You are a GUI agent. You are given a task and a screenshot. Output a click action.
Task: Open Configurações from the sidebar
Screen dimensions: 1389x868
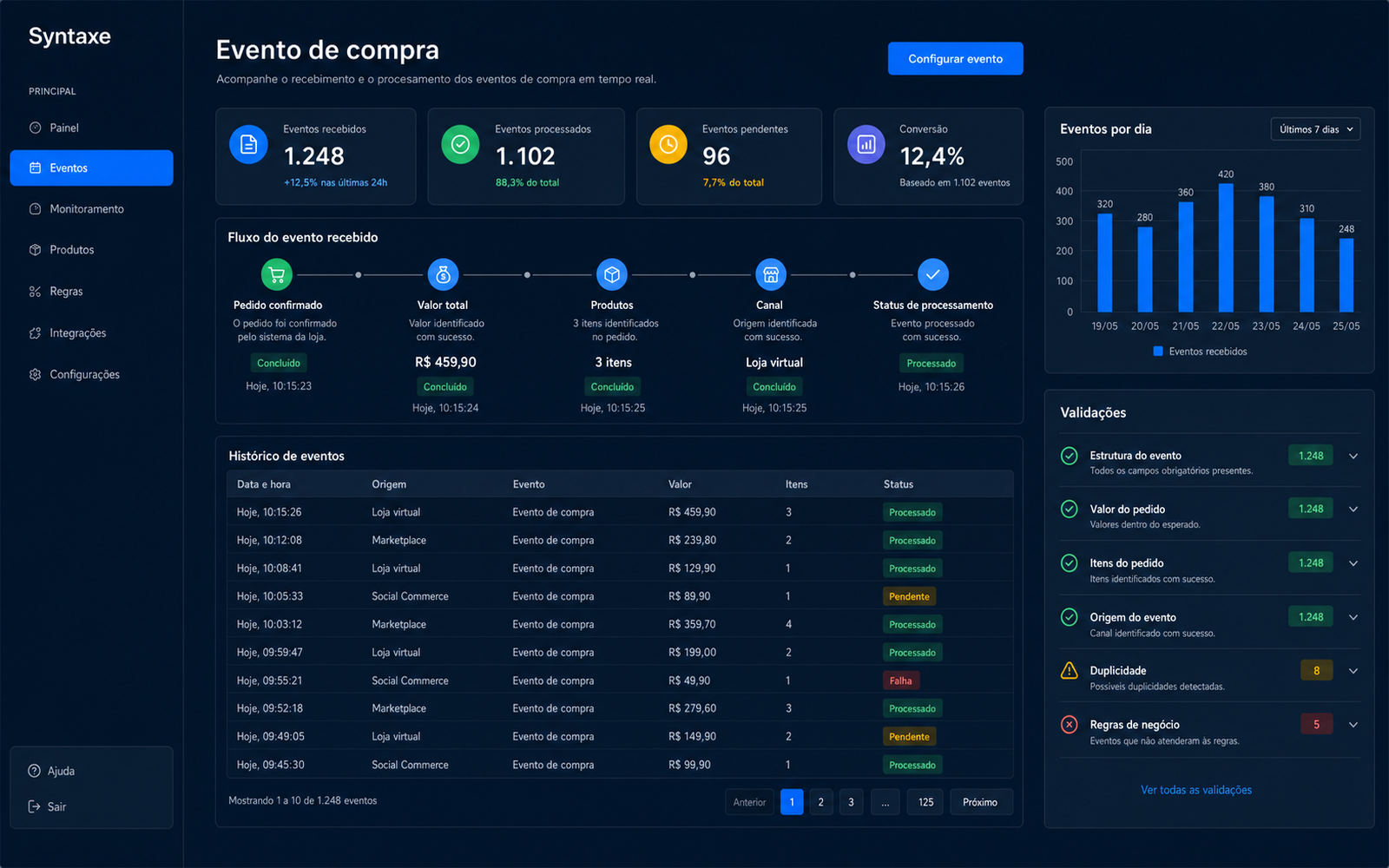point(91,375)
